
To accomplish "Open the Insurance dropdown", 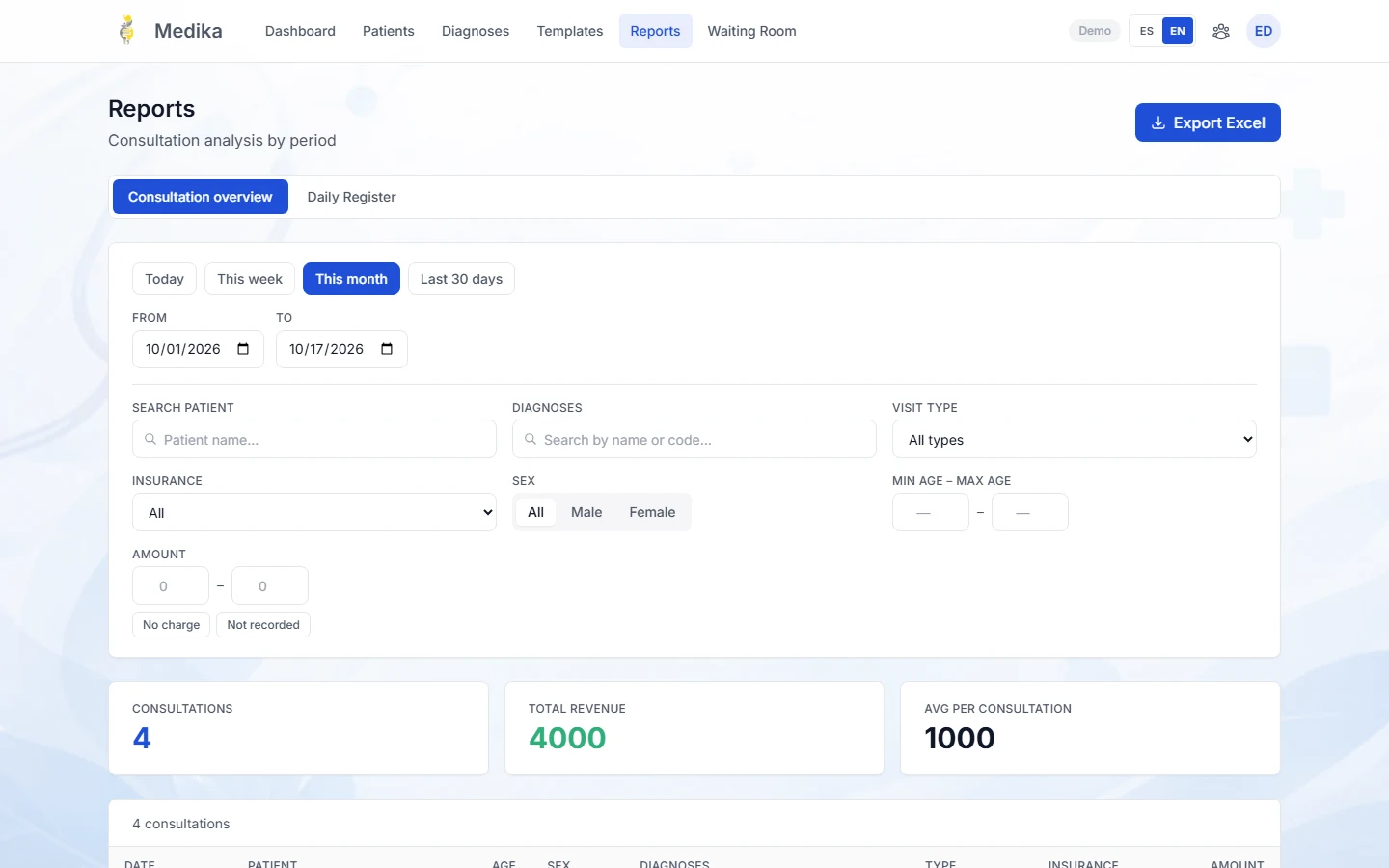I will 314,512.
